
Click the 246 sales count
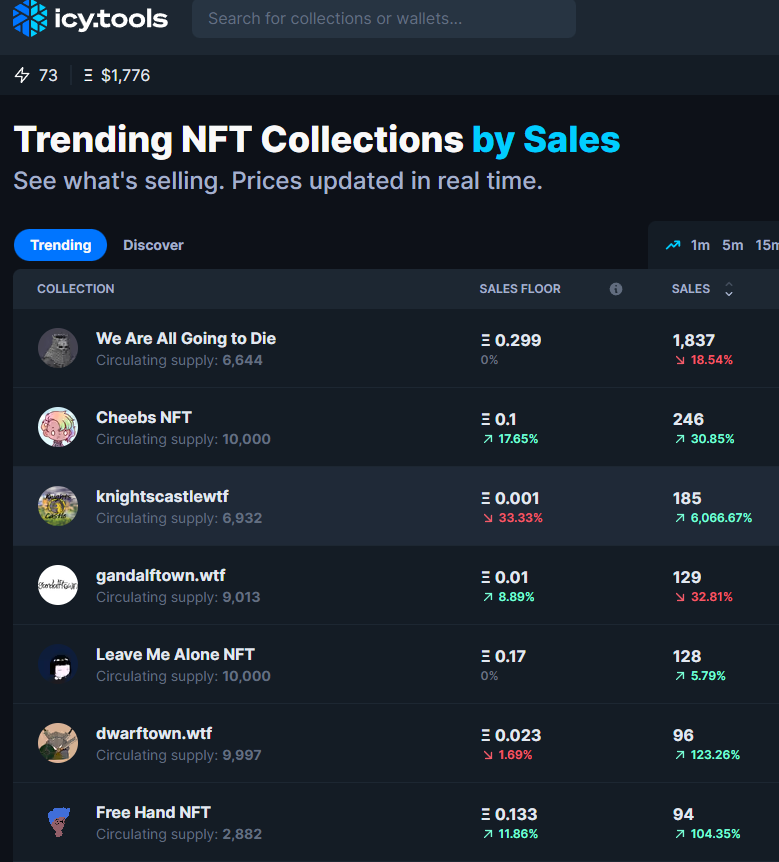(x=688, y=419)
